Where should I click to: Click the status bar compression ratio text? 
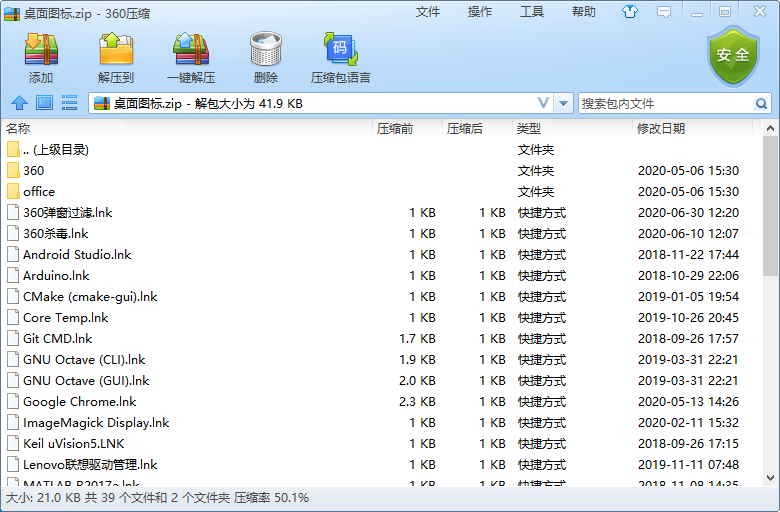tap(272, 498)
